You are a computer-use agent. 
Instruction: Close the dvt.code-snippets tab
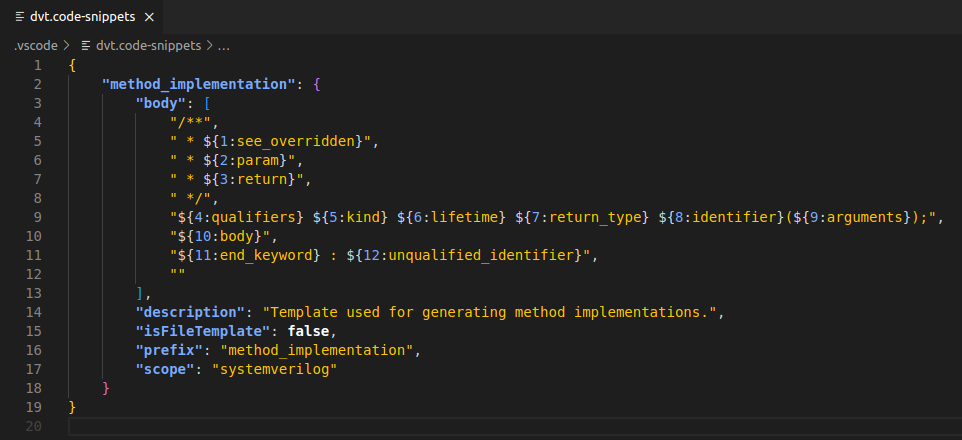(x=149, y=17)
